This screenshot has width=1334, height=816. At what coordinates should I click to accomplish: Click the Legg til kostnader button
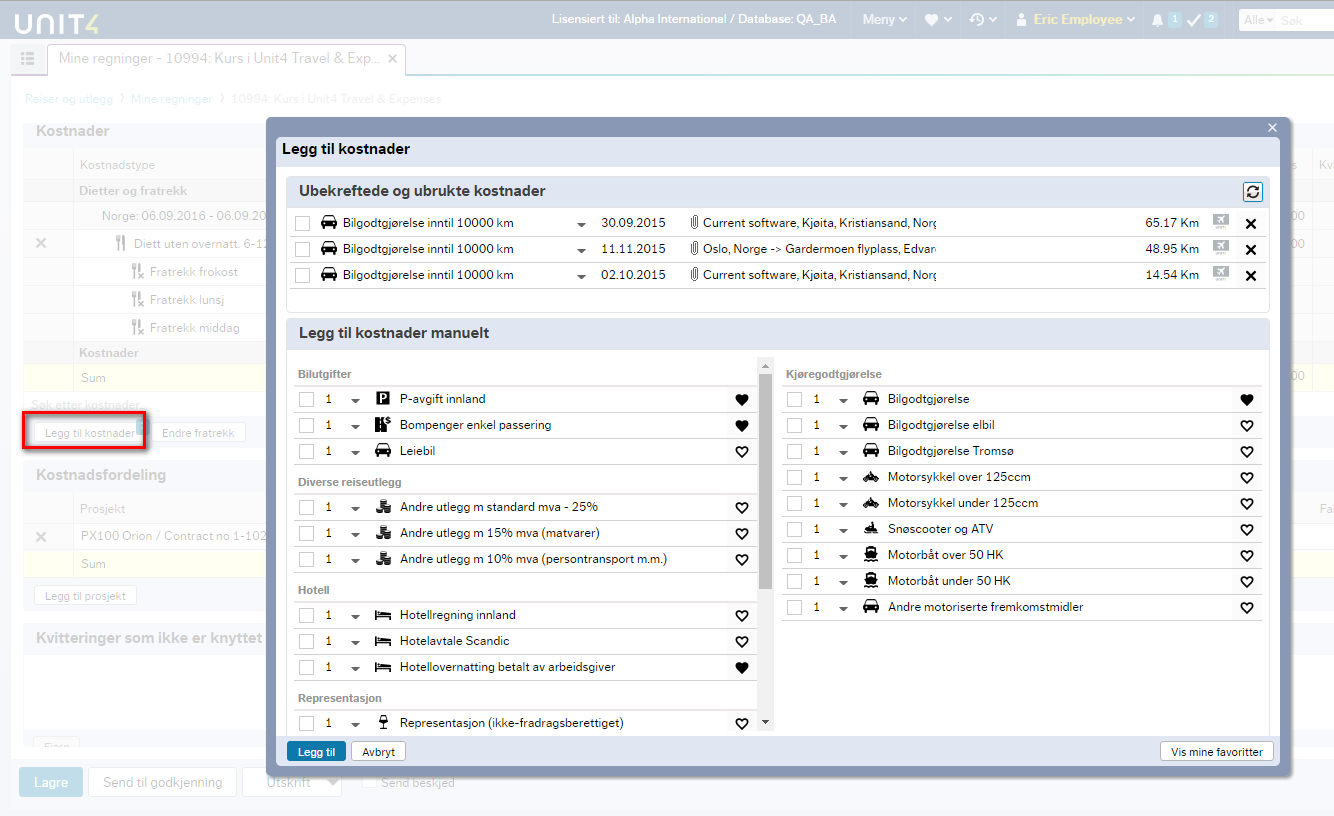(x=90, y=433)
